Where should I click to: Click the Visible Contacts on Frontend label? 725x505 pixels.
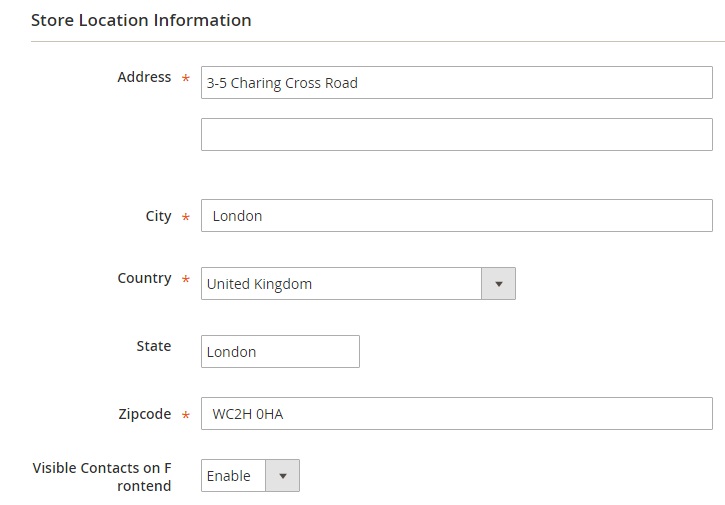(x=102, y=477)
